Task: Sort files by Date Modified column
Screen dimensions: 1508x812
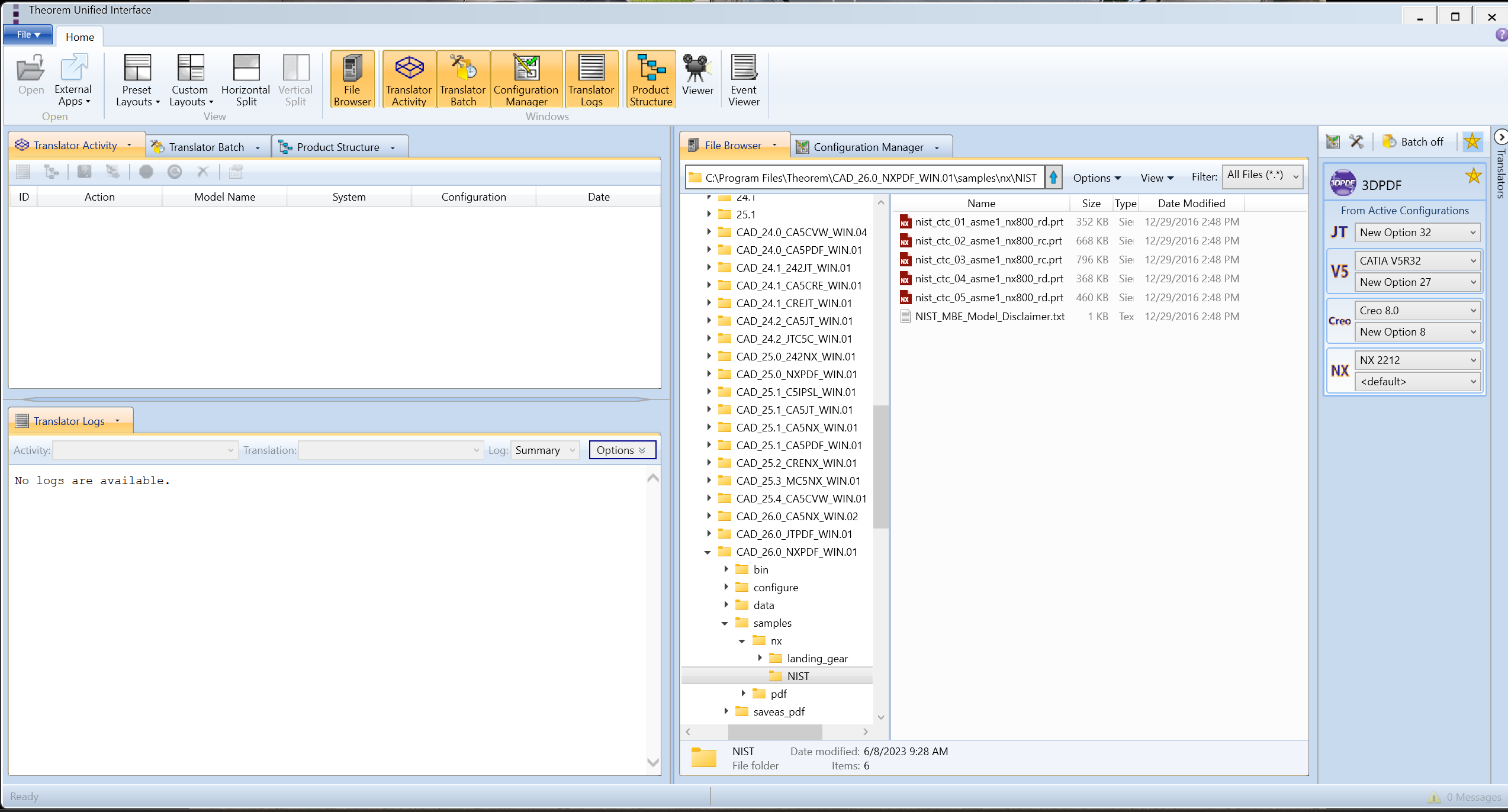Action: pyautogui.click(x=1191, y=203)
